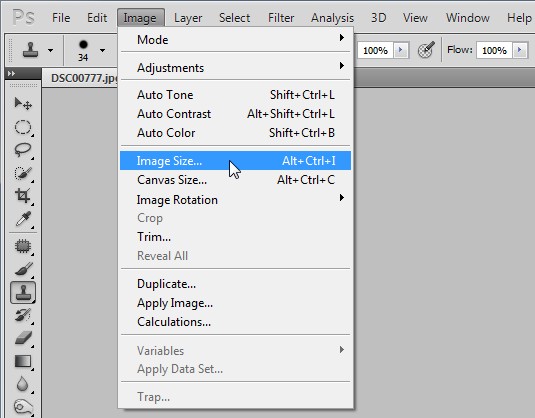Select the Eraser tool

[23, 338]
